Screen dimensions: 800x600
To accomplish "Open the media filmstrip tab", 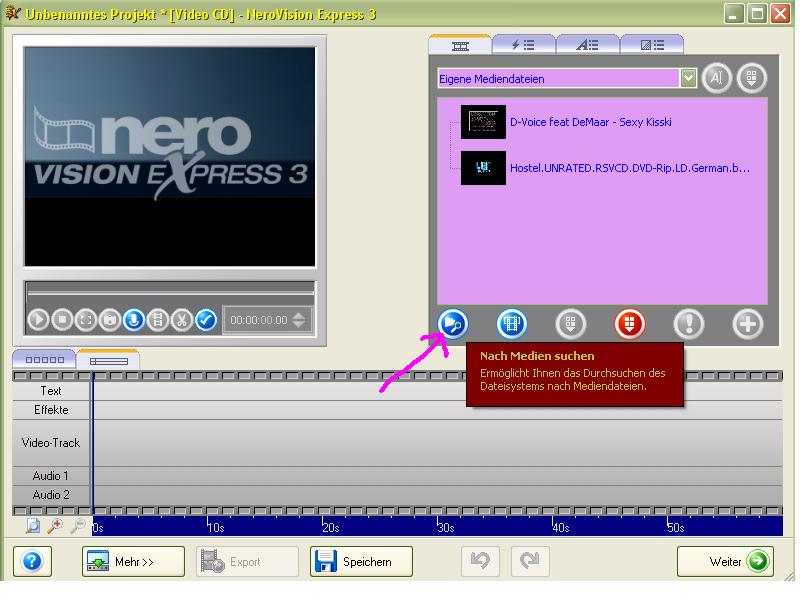I will (460, 46).
